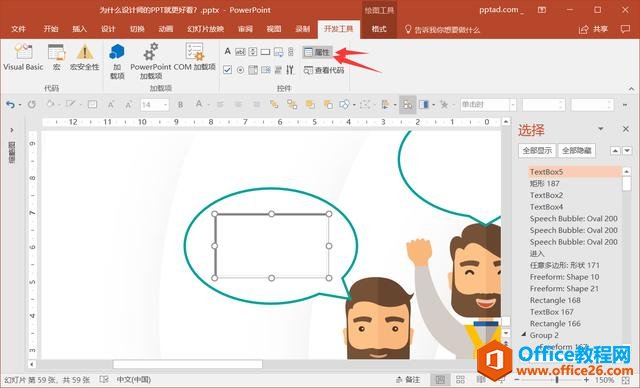640x388 pixels.
Task: Move selected object up in order
Action: coord(615,151)
